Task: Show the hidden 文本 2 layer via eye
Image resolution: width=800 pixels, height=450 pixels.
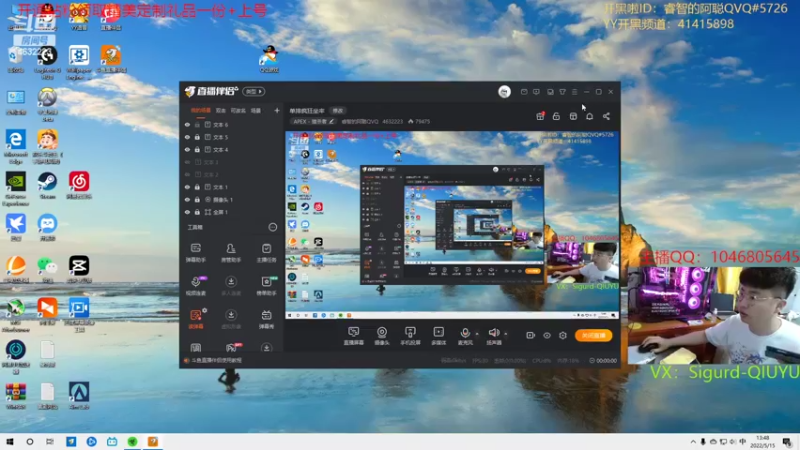Action: 187,174
